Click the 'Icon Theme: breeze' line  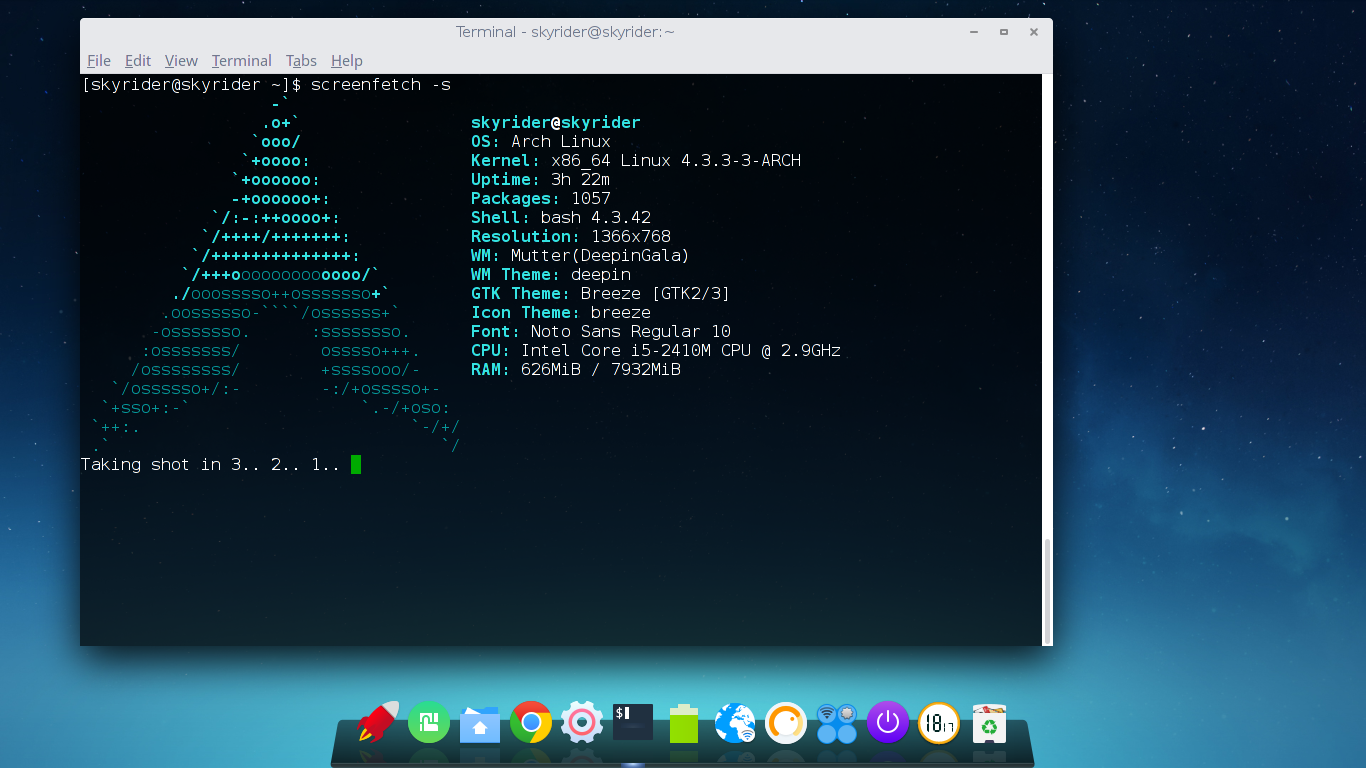coord(561,313)
